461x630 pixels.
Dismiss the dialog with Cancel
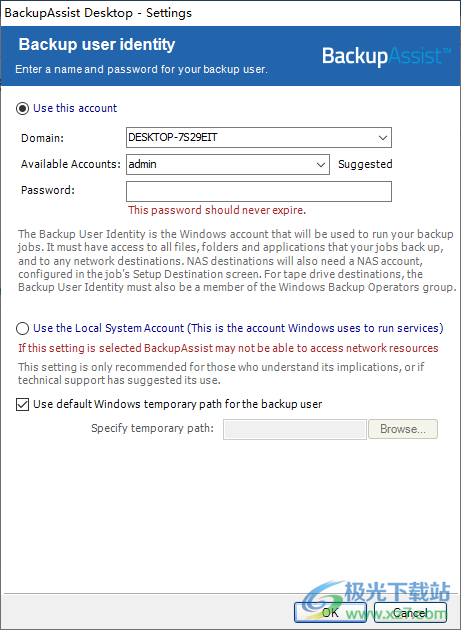click(410, 612)
